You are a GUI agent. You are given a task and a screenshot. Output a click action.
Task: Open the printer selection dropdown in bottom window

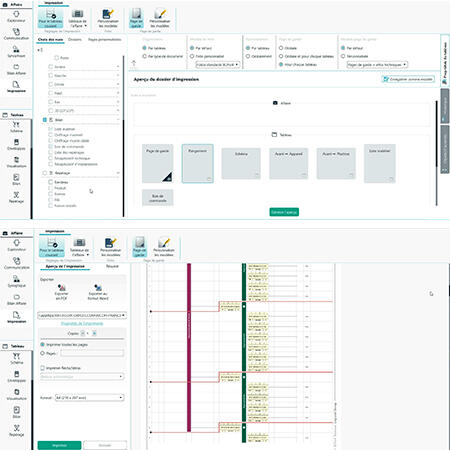[x=82, y=315]
